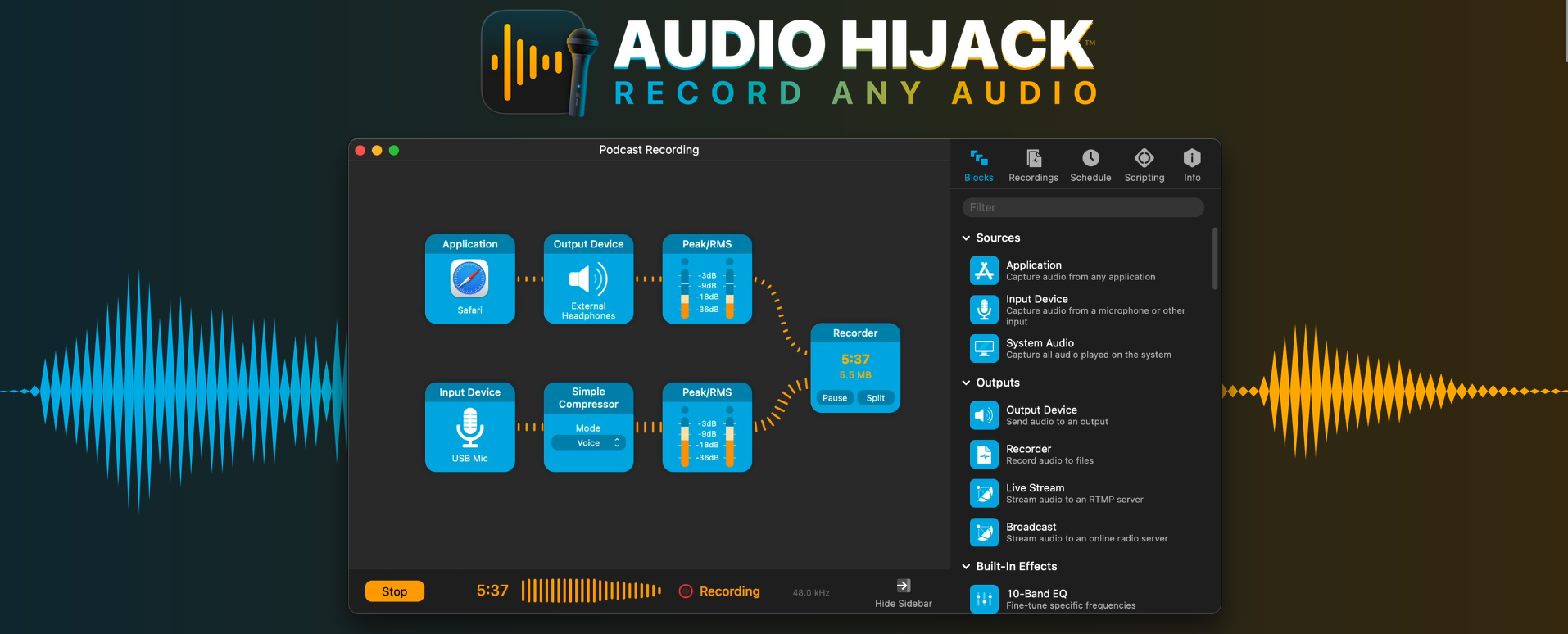Pause the Recorder block
The width and height of the screenshot is (1568, 634).
point(835,398)
